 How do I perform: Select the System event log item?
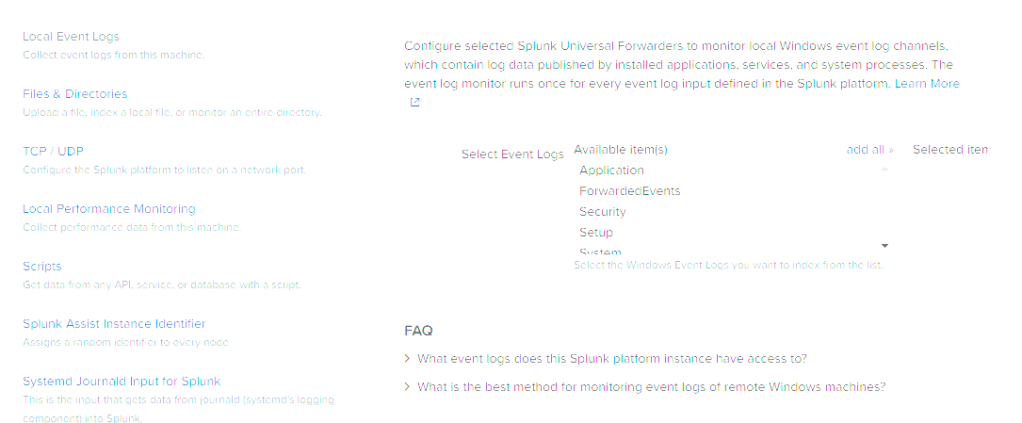coord(600,252)
